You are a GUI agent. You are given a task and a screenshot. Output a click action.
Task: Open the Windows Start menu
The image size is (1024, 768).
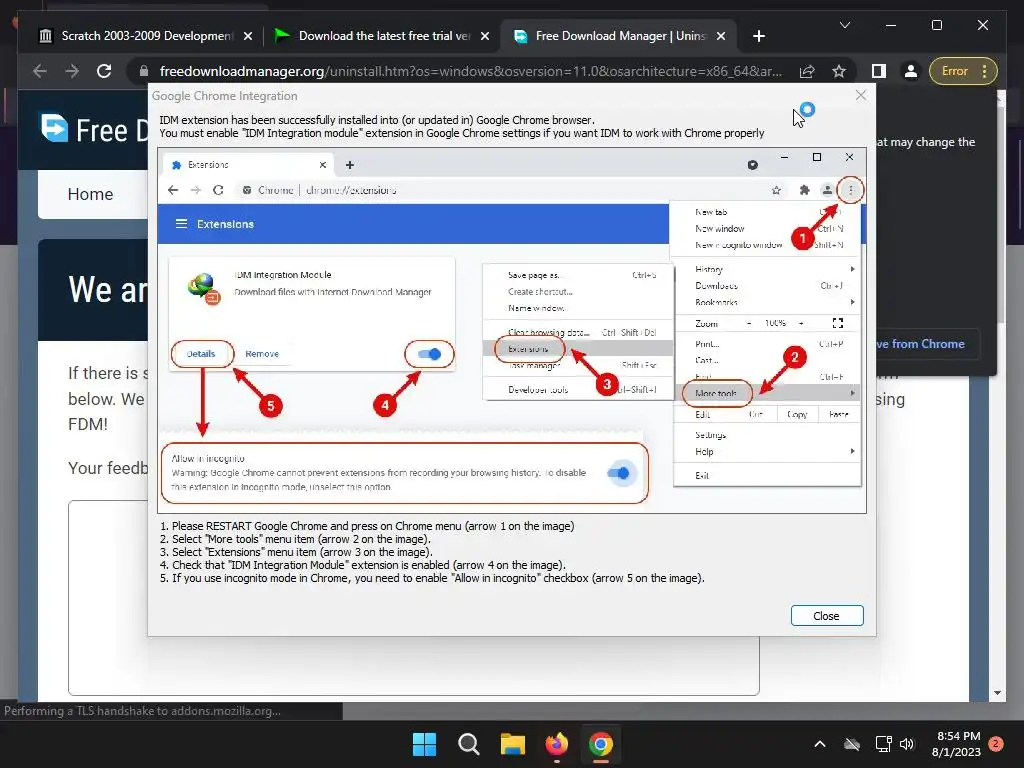click(424, 744)
